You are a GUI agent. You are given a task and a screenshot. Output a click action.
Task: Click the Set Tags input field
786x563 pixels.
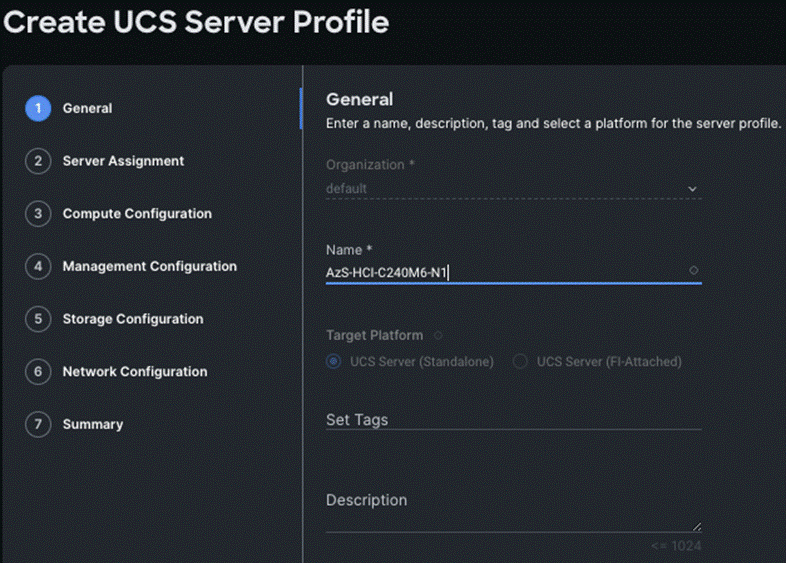514,420
